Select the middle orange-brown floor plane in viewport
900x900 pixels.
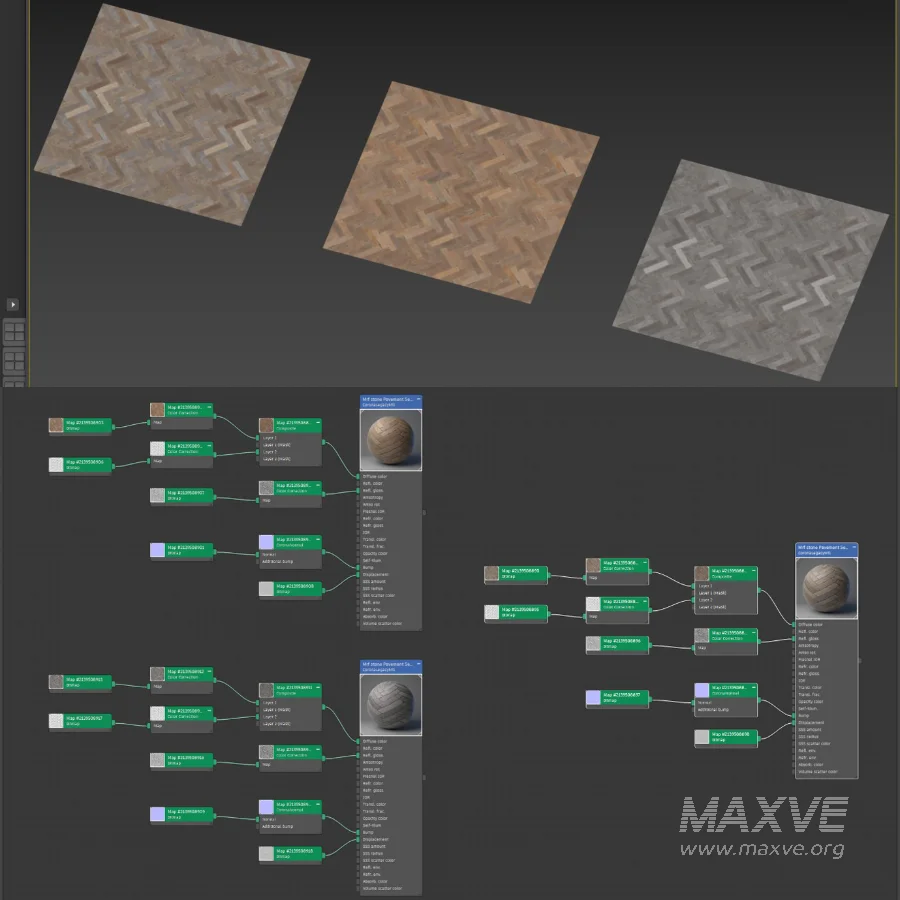(x=461, y=192)
